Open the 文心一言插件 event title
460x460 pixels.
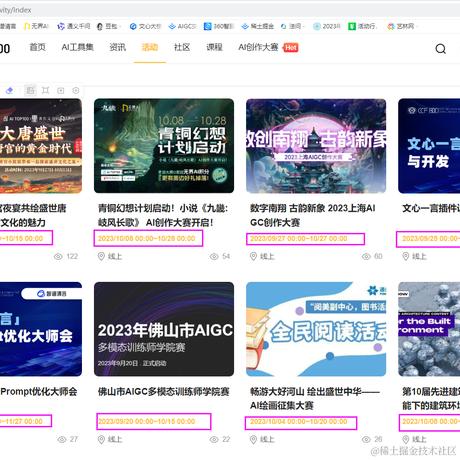pyautogui.click(x=431, y=208)
